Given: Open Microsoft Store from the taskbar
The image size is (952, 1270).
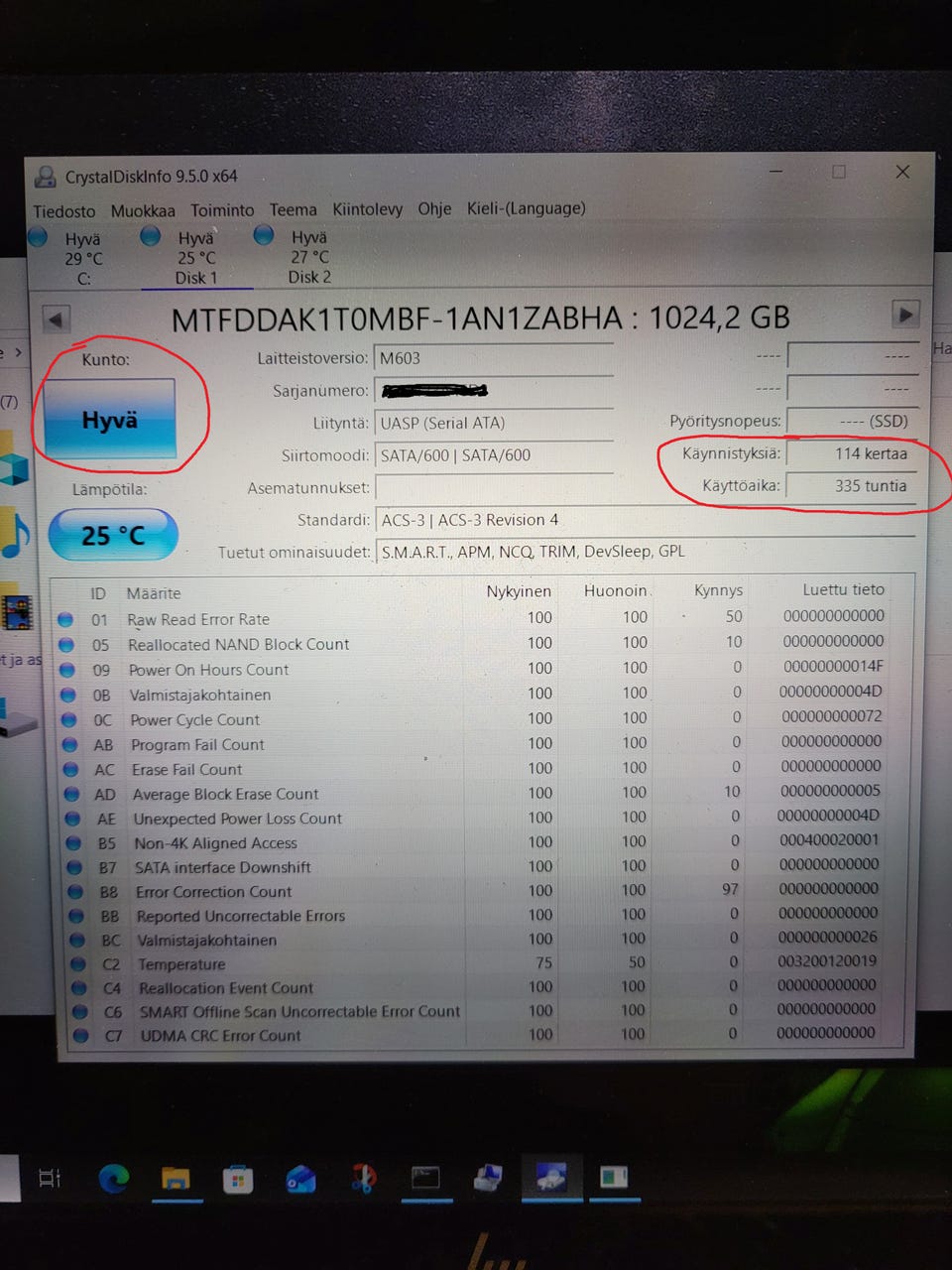Looking at the screenshot, I should (238, 1179).
